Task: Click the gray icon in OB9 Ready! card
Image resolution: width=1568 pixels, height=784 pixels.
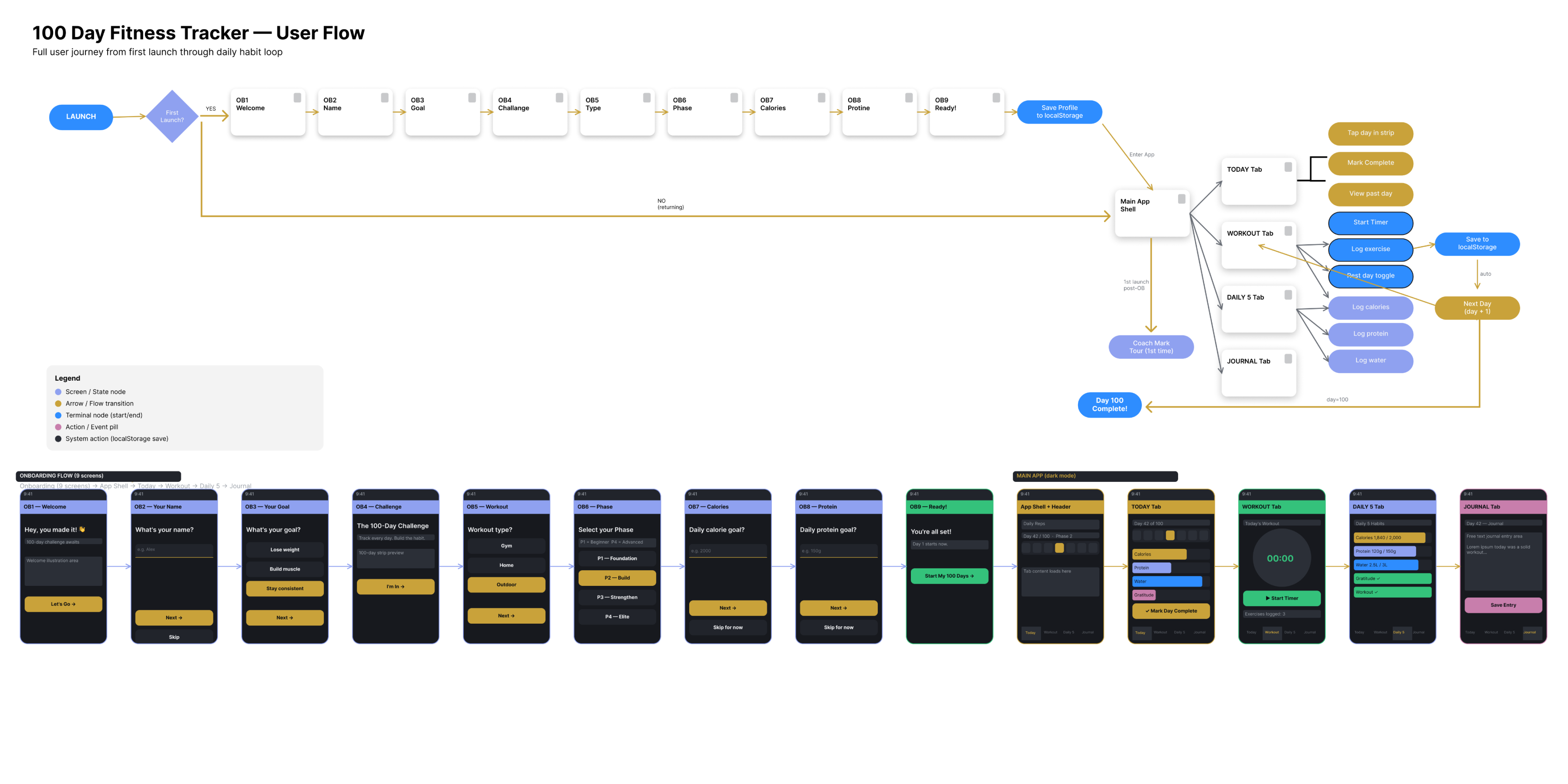Action: [996, 97]
